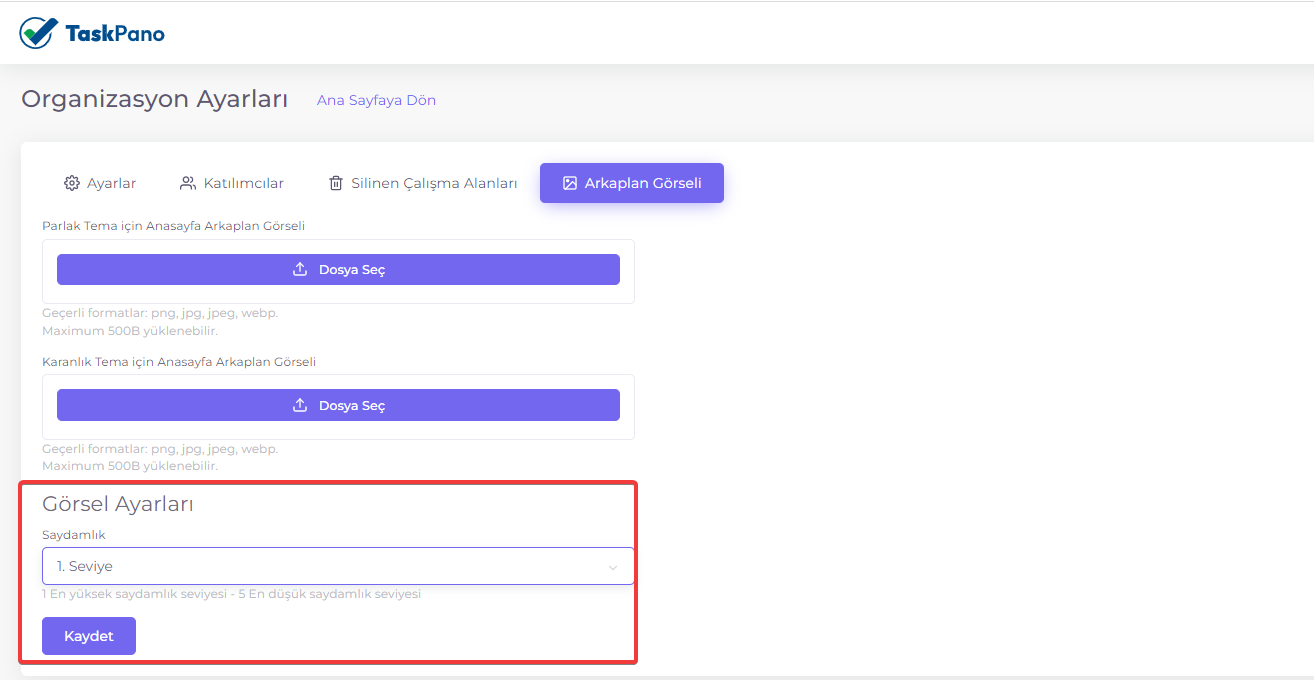Follow the Ana Sayfaya Dön link
Viewport: 1314px width, 680px height.
[x=376, y=100]
